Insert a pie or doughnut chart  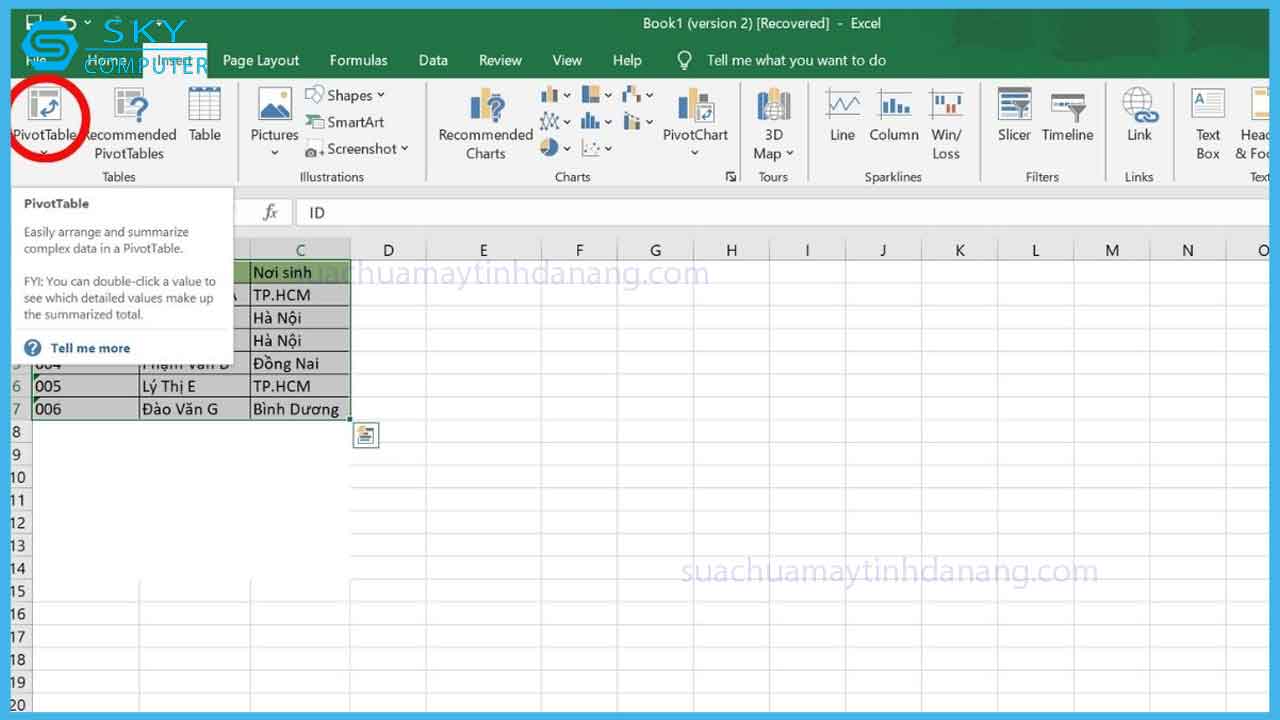555,147
